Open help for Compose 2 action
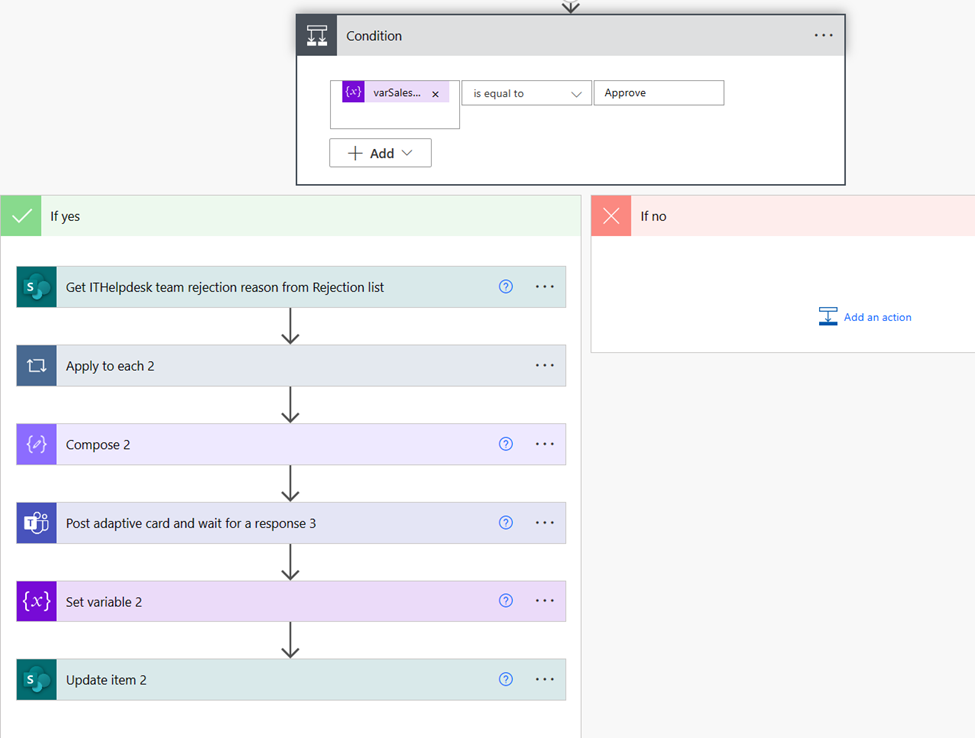Image resolution: width=975 pixels, height=738 pixels. pos(506,445)
